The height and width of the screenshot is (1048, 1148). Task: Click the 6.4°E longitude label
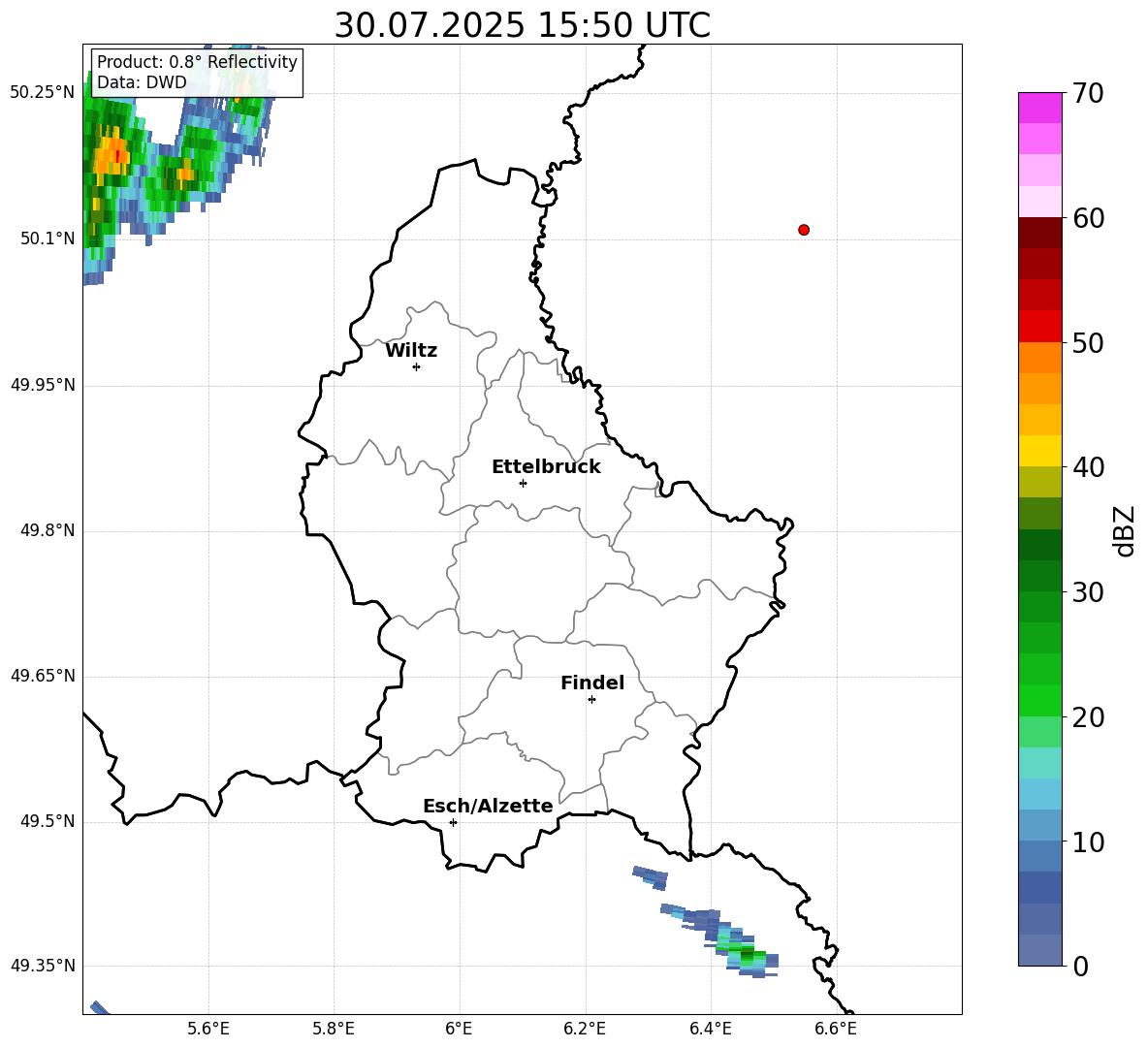coord(710,1029)
